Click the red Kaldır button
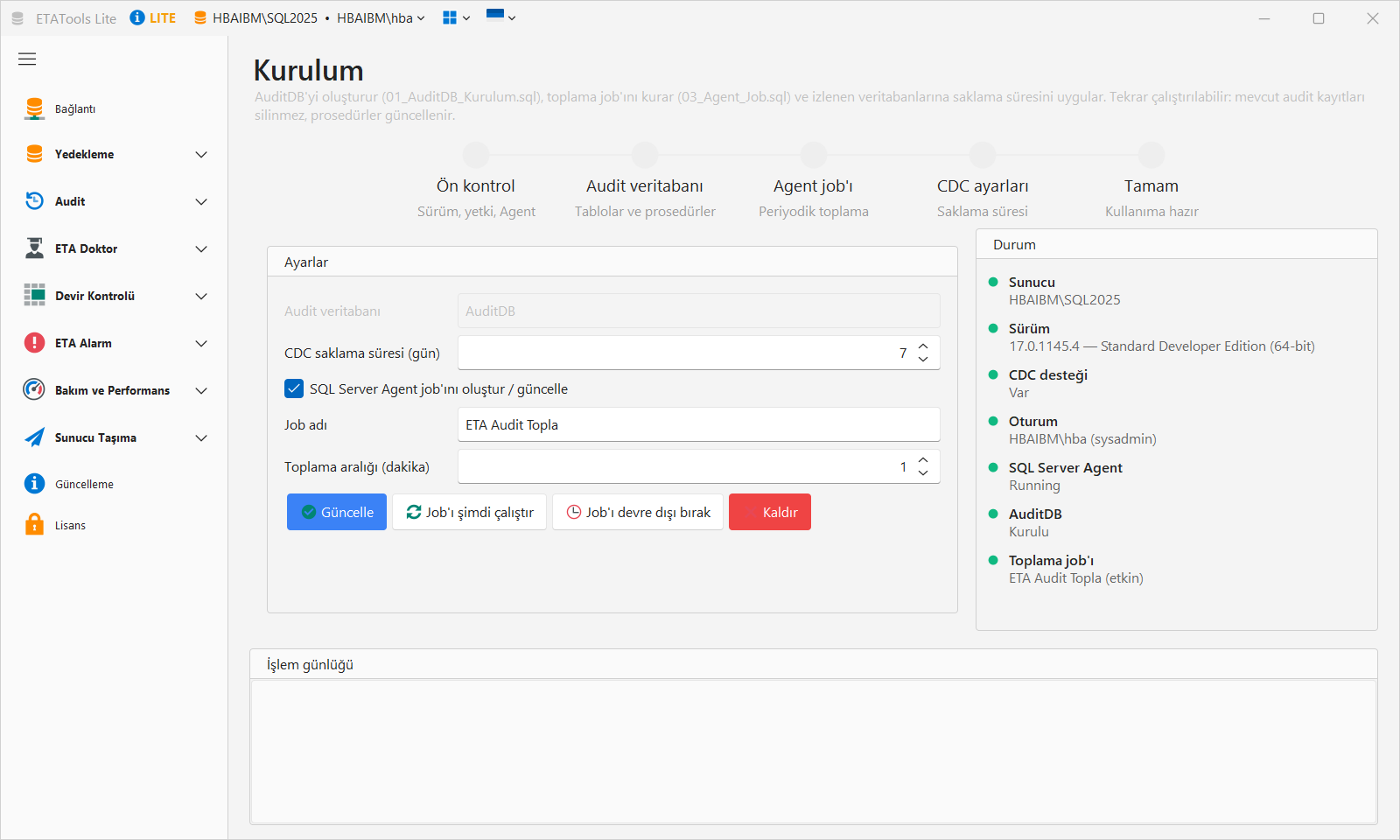Viewport: 1400px width, 840px height. pos(770,512)
